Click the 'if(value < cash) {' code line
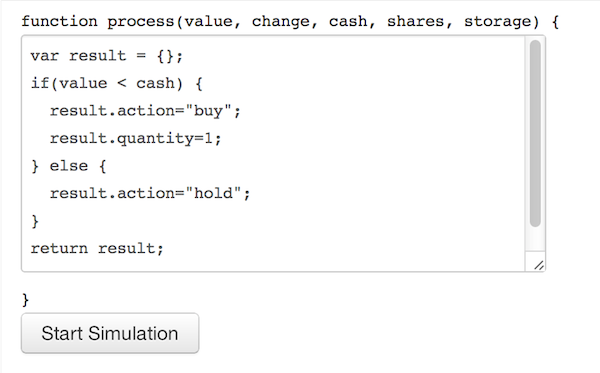Image resolution: width=600 pixels, height=373 pixels. pyautogui.click(x=117, y=83)
